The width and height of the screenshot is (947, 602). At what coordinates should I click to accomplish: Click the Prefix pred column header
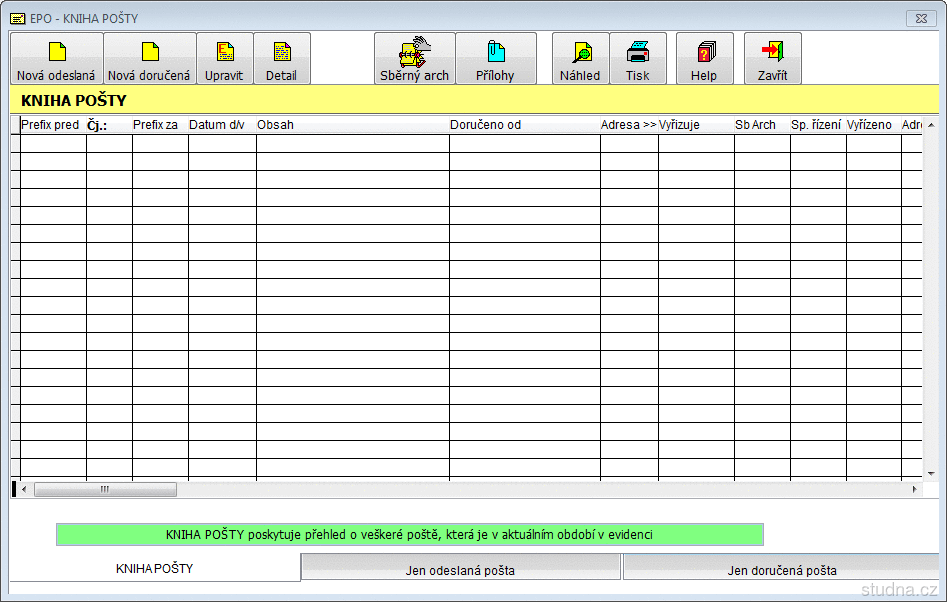click(x=53, y=125)
